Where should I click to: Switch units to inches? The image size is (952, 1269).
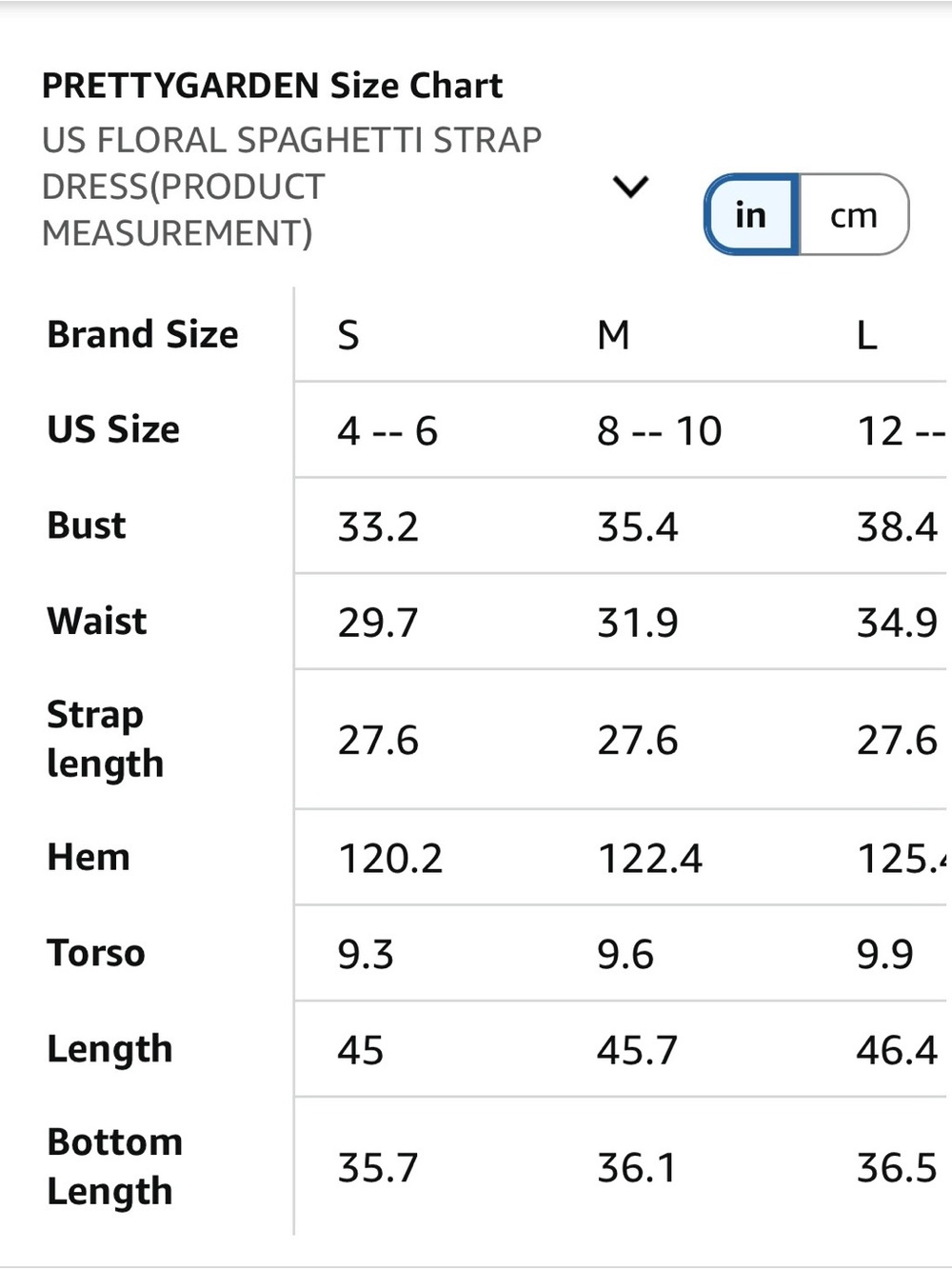[x=751, y=214]
